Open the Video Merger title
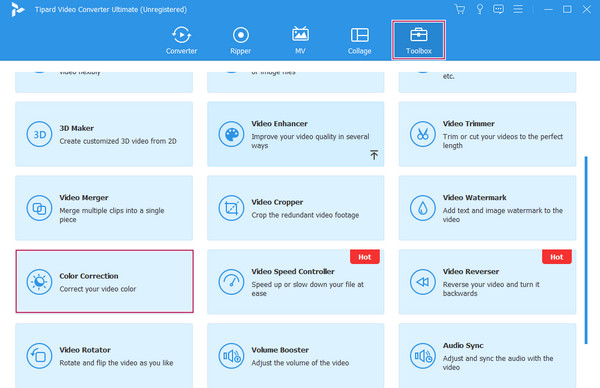Viewport: 600px width, 388px height. 84,197
